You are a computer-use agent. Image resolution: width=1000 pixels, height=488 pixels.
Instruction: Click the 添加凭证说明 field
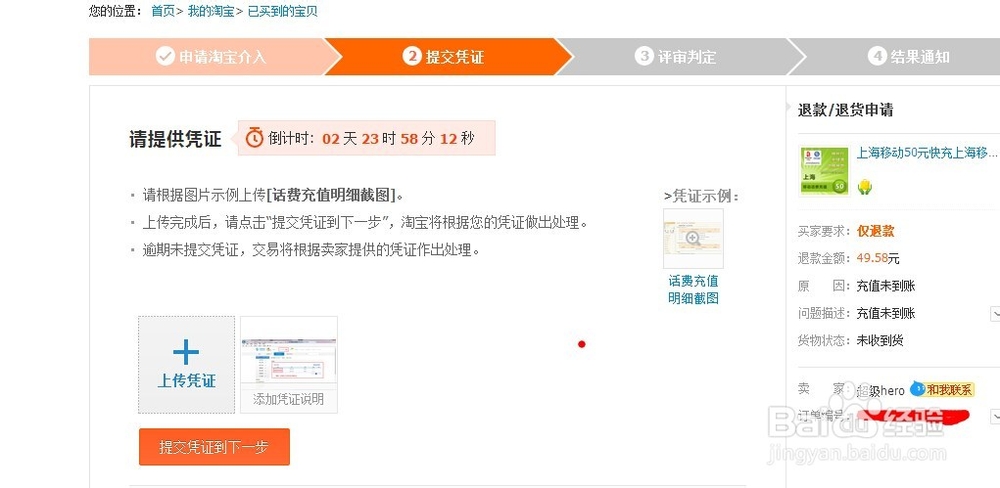(x=289, y=399)
